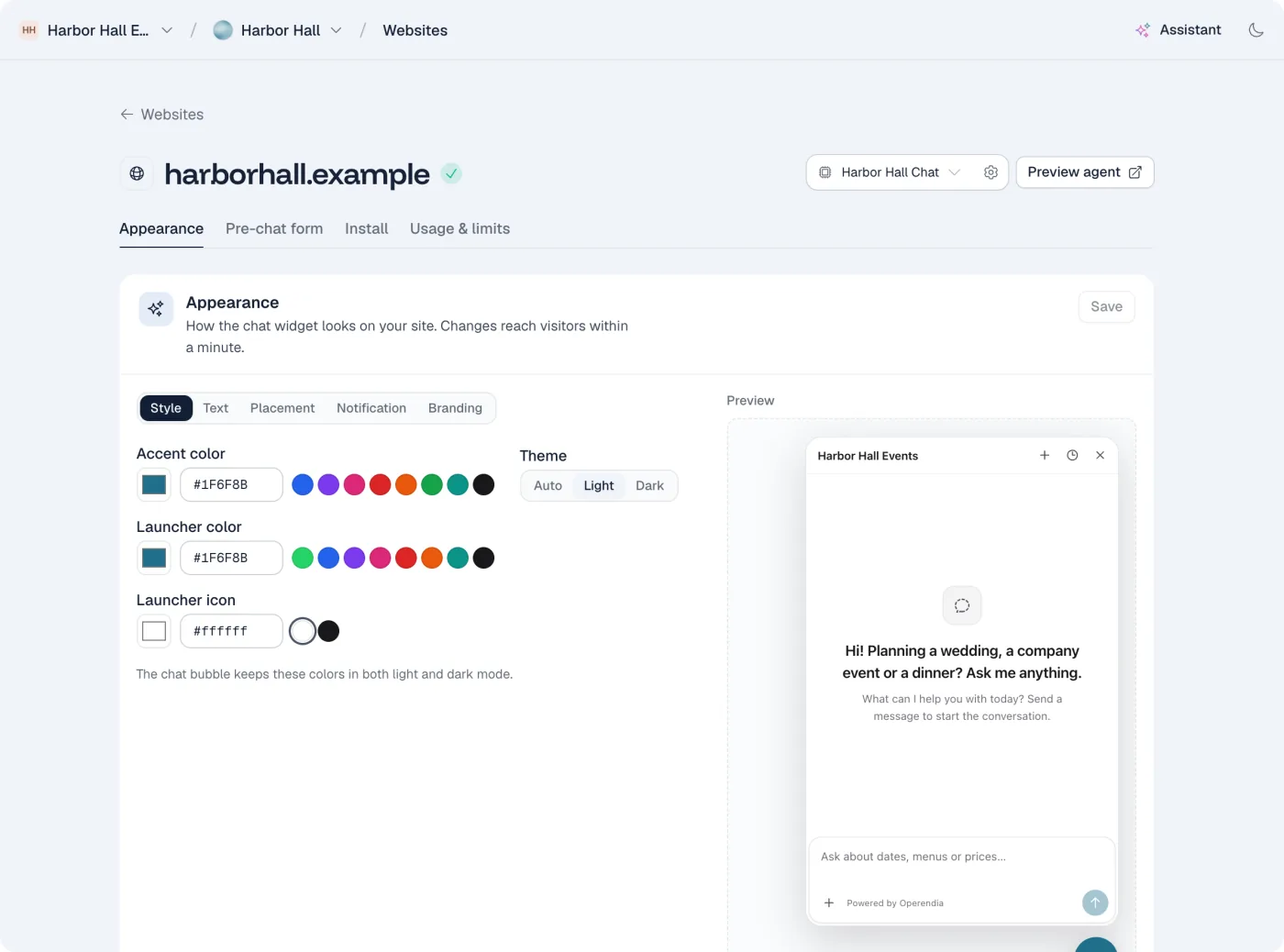Select Dark theme option
Image resolution: width=1284 pixels, height=952 pixels.
649,486
